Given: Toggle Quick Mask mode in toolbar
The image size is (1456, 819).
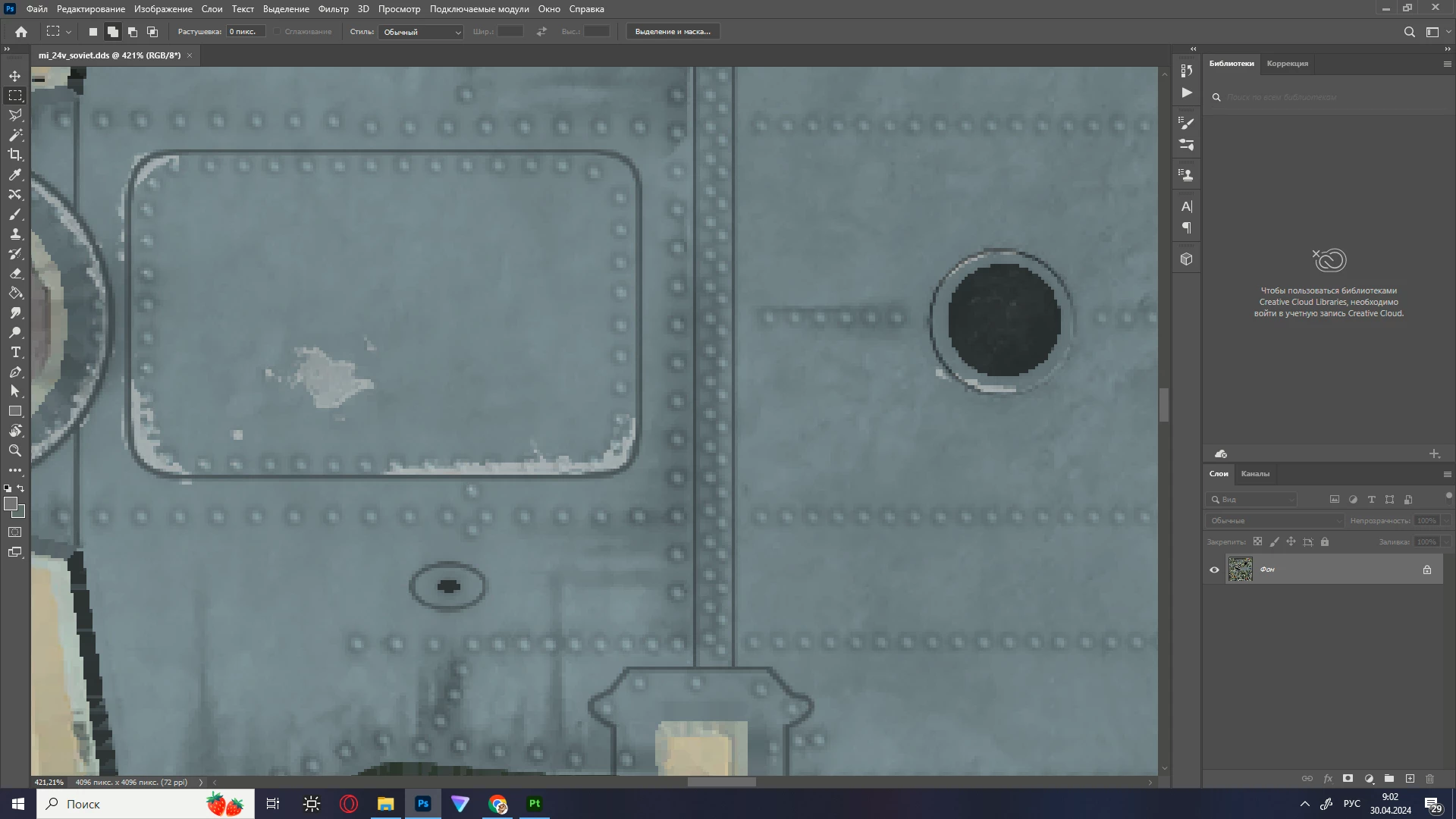Looking at the screenshot, I should tap(15, 532).
